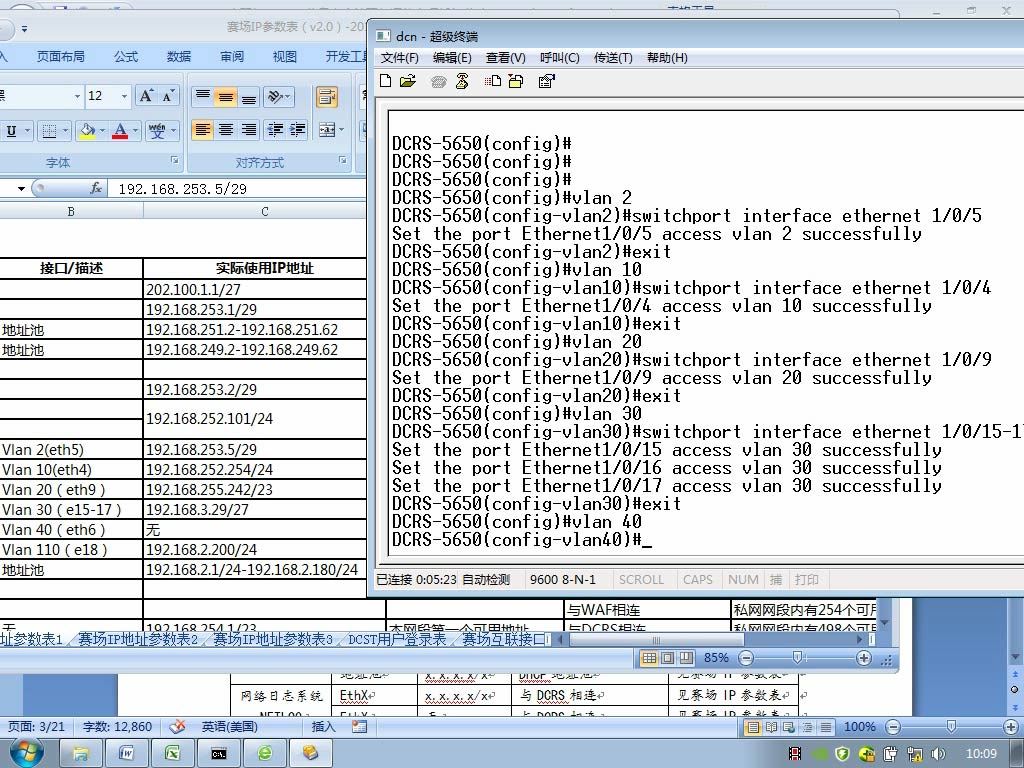Image resolution: width=1024 pixels, height=768 pixels.
Task: Open Excel from the Windows taskbar
Action: [x=172, y=753]
